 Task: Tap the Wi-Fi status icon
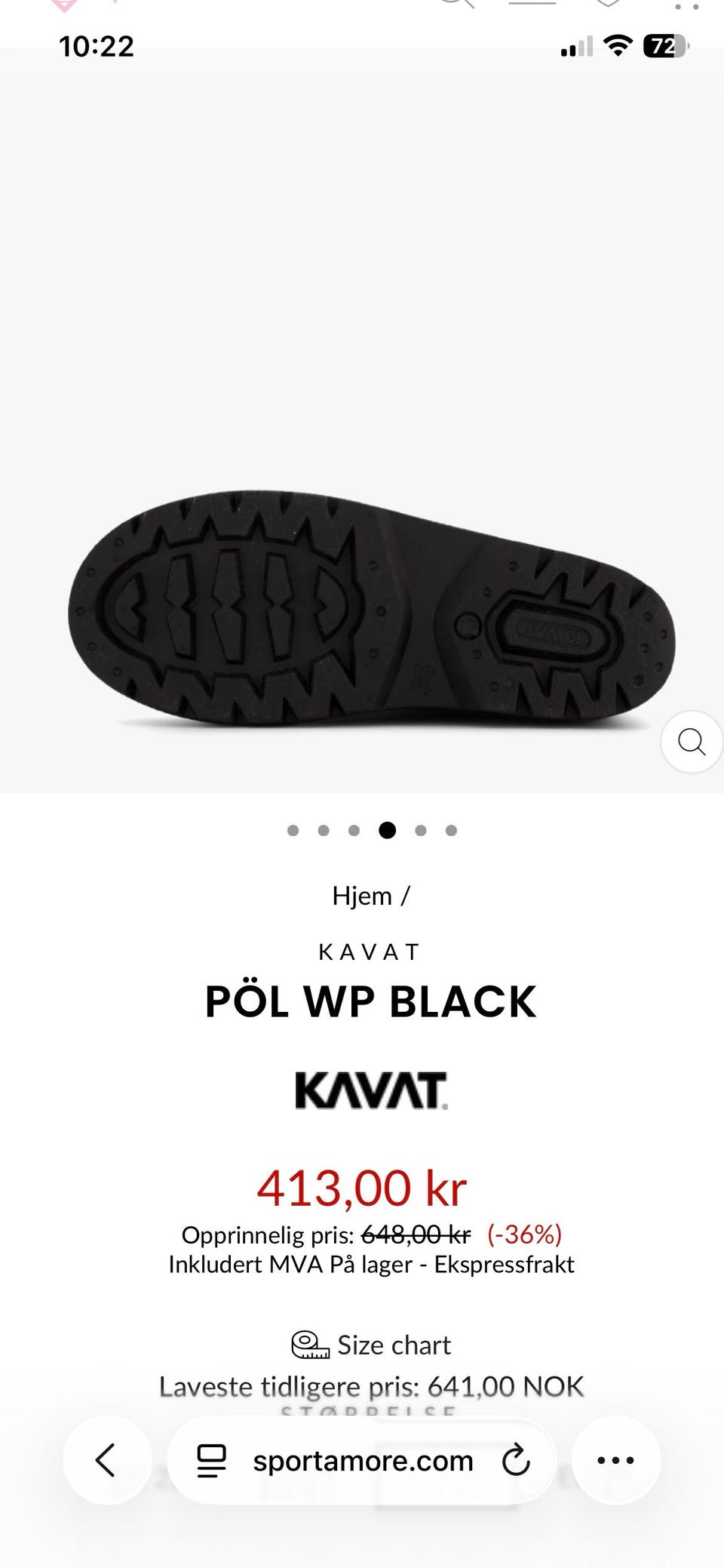(x=618, y=47)
